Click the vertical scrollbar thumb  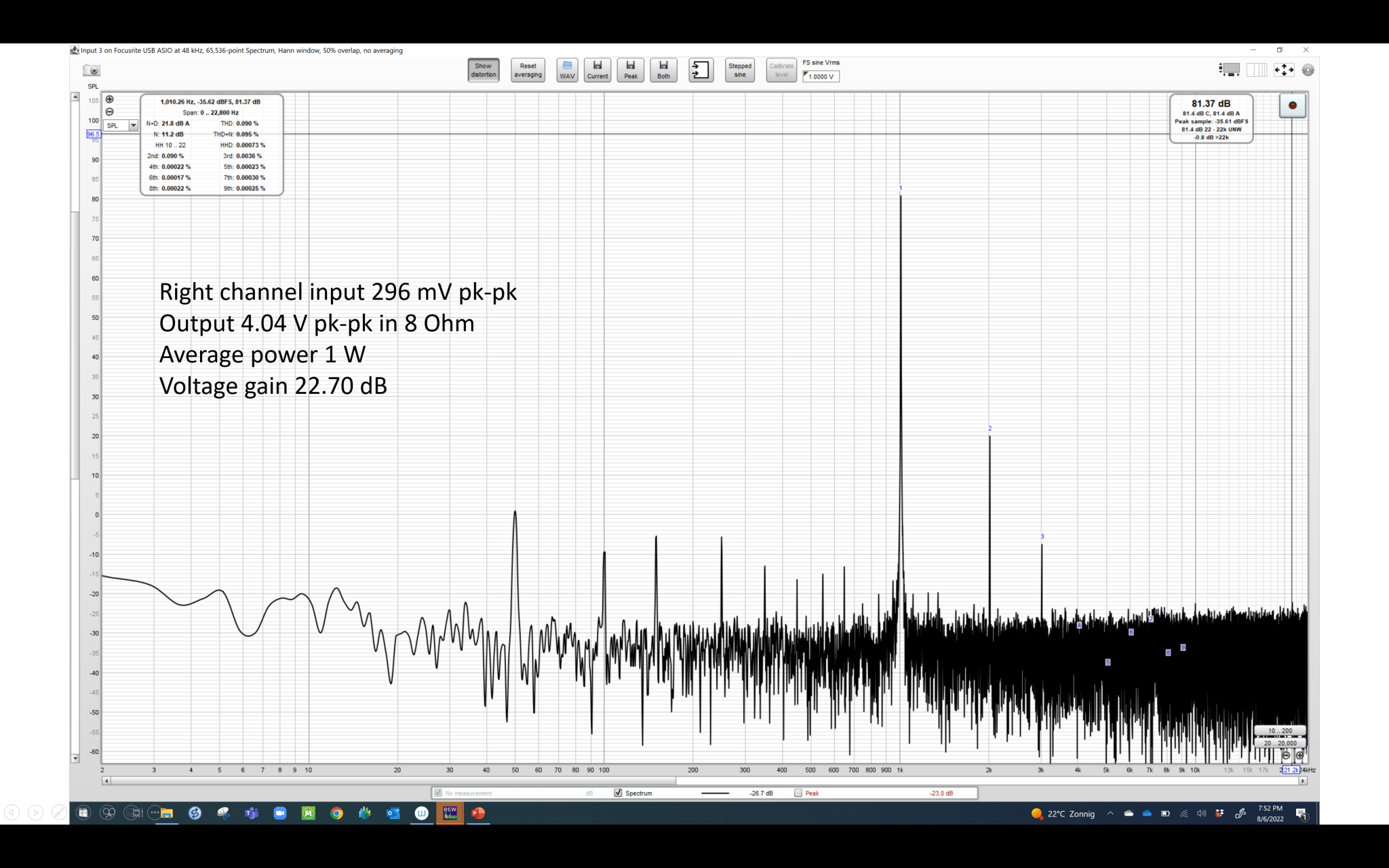(x=75, y=346)
